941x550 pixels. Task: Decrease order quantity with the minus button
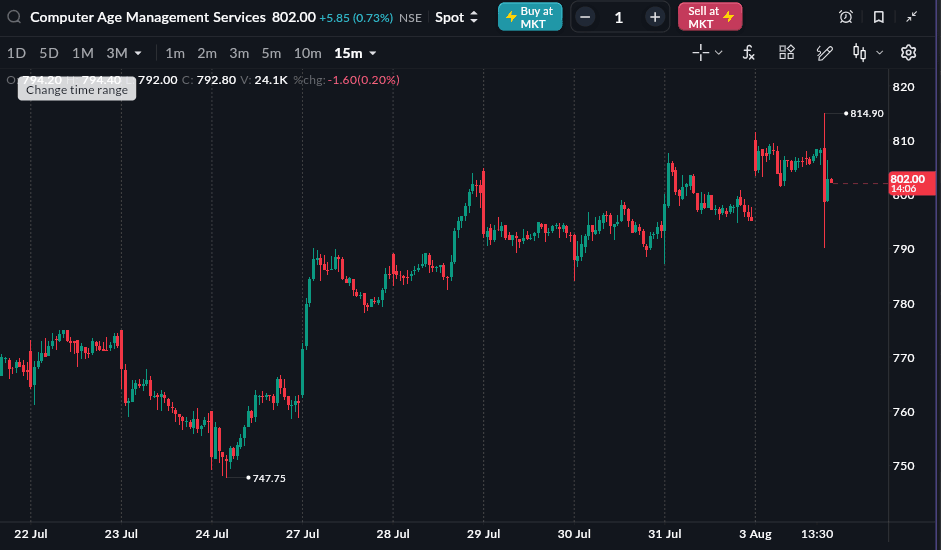point(585,17)
